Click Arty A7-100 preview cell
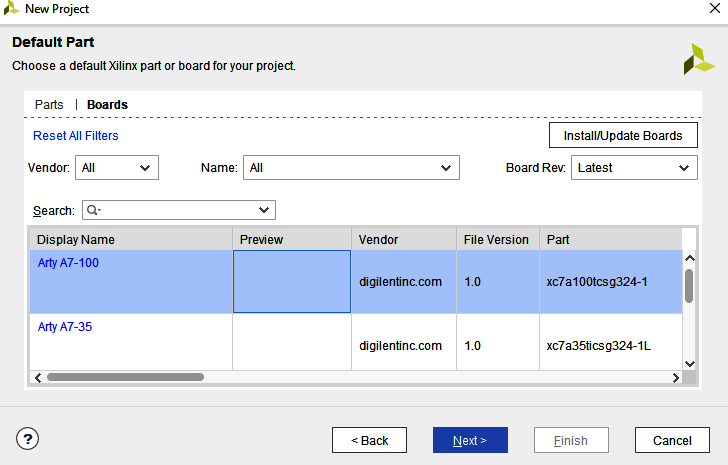This screenshot has height=465, width=728. [x=292, y=282]
